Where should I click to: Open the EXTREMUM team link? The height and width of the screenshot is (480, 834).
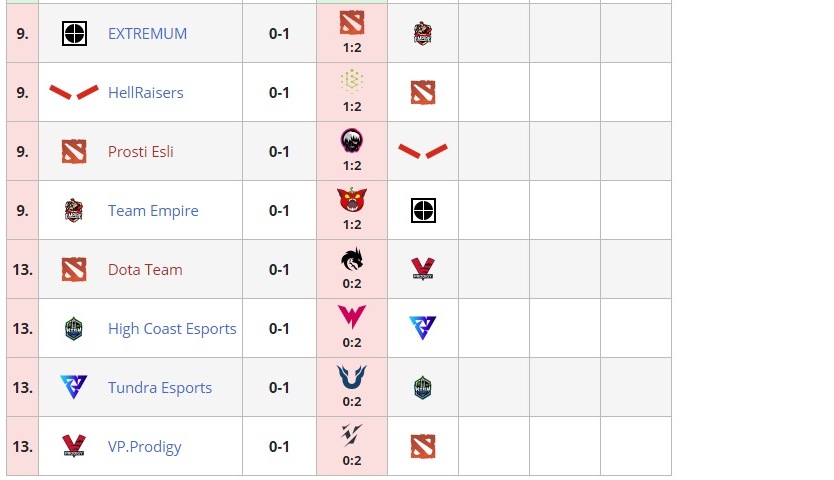click(147, 34)
